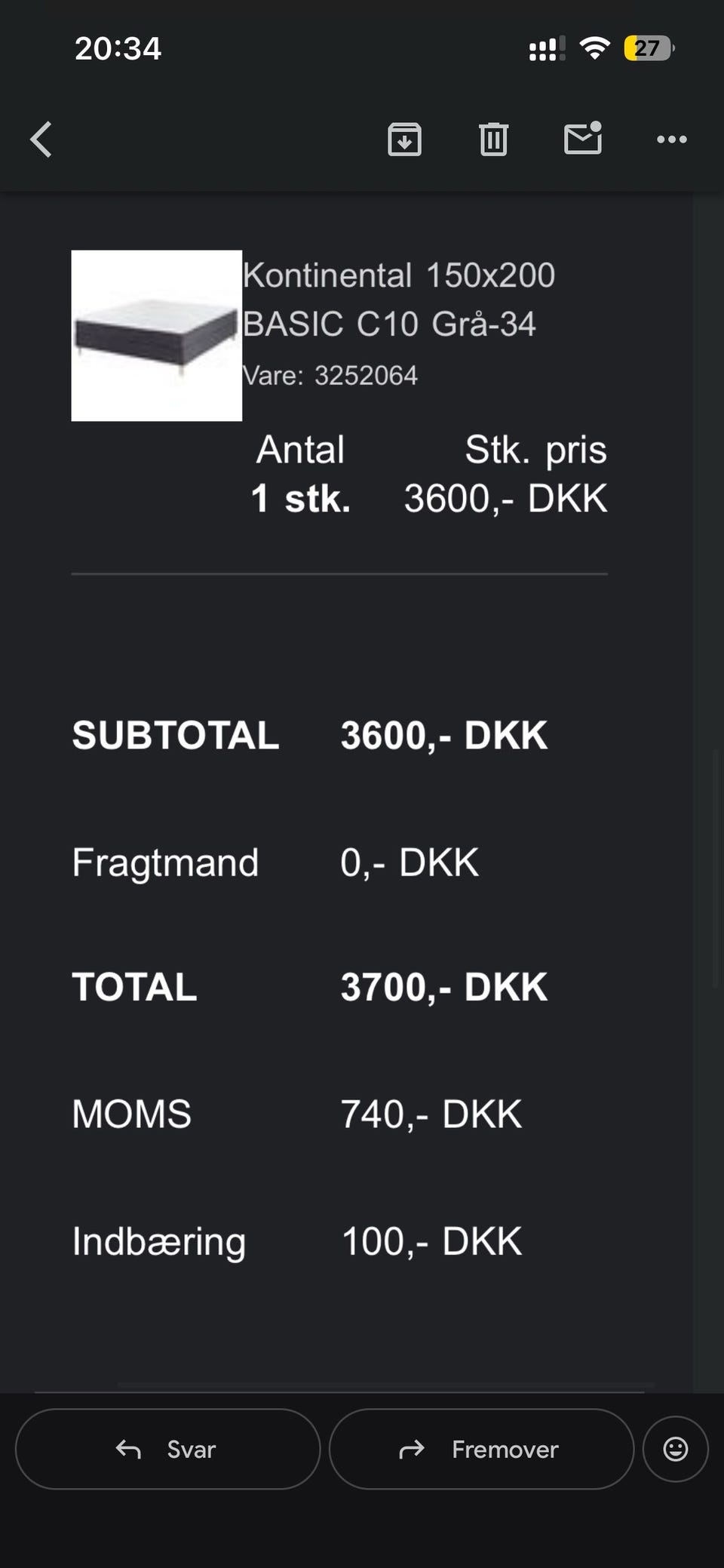This screenshot has height=1568, width=724.
Task: Tap the SUBTOTAL 3600,- DKK value
Action: (443, 736)
